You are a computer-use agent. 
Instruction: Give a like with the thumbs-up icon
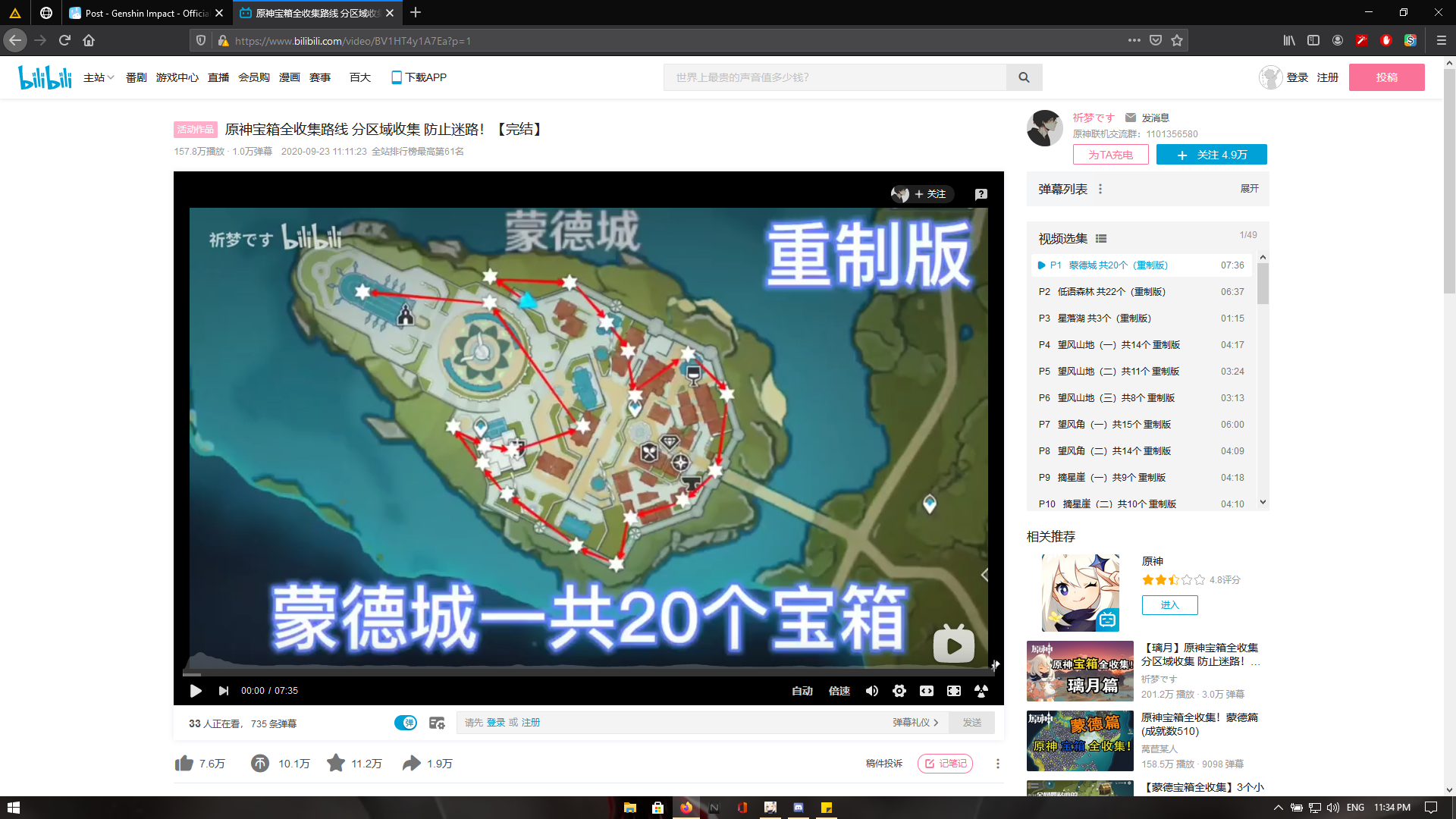[184, 764]
